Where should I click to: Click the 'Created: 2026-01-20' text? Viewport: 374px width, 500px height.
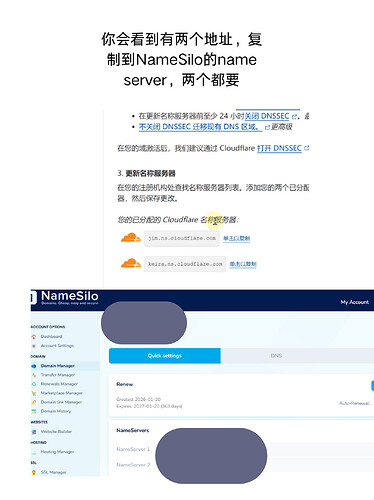click(139, 399)
